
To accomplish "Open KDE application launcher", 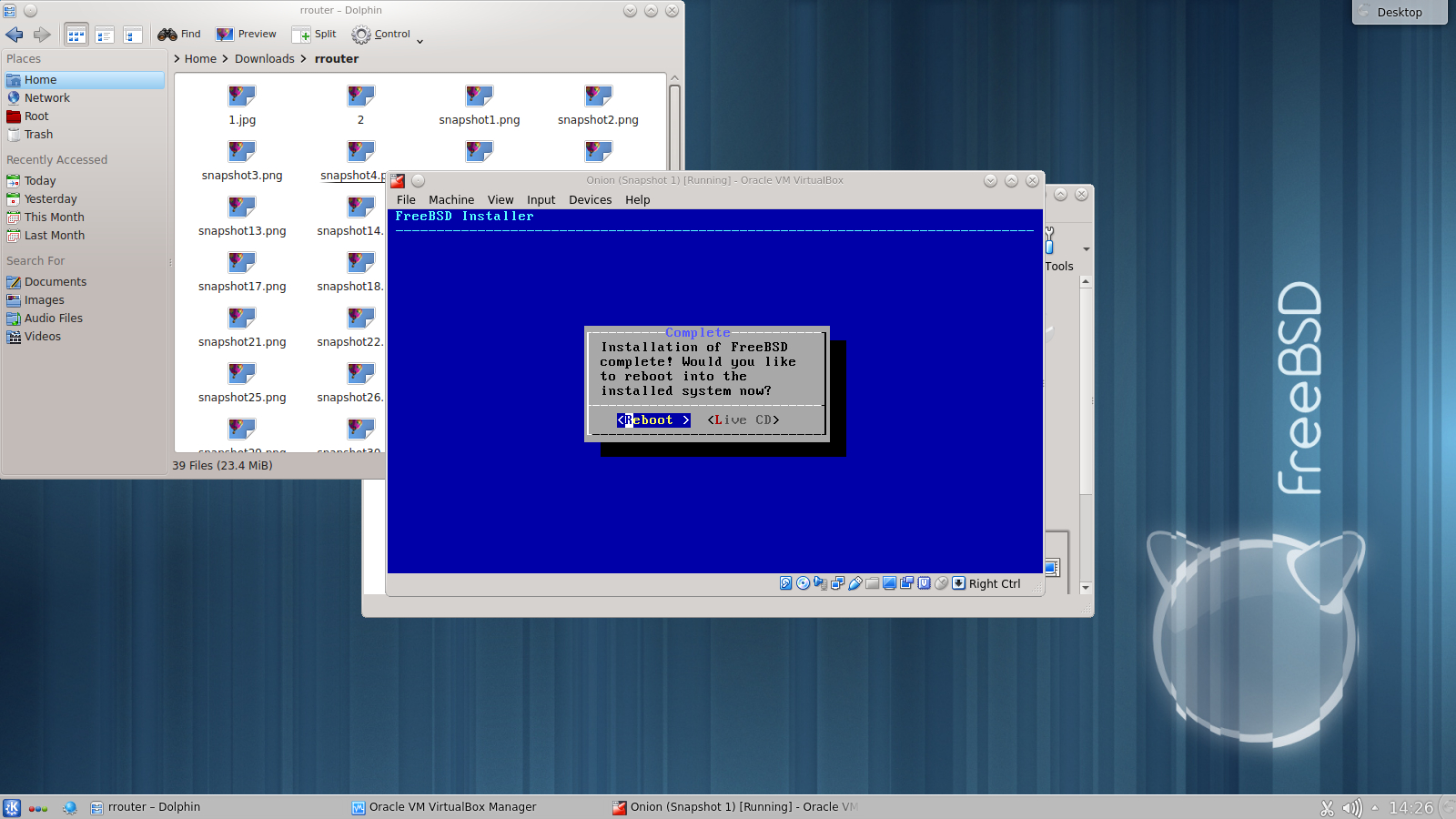I will (x=12, y=807).
